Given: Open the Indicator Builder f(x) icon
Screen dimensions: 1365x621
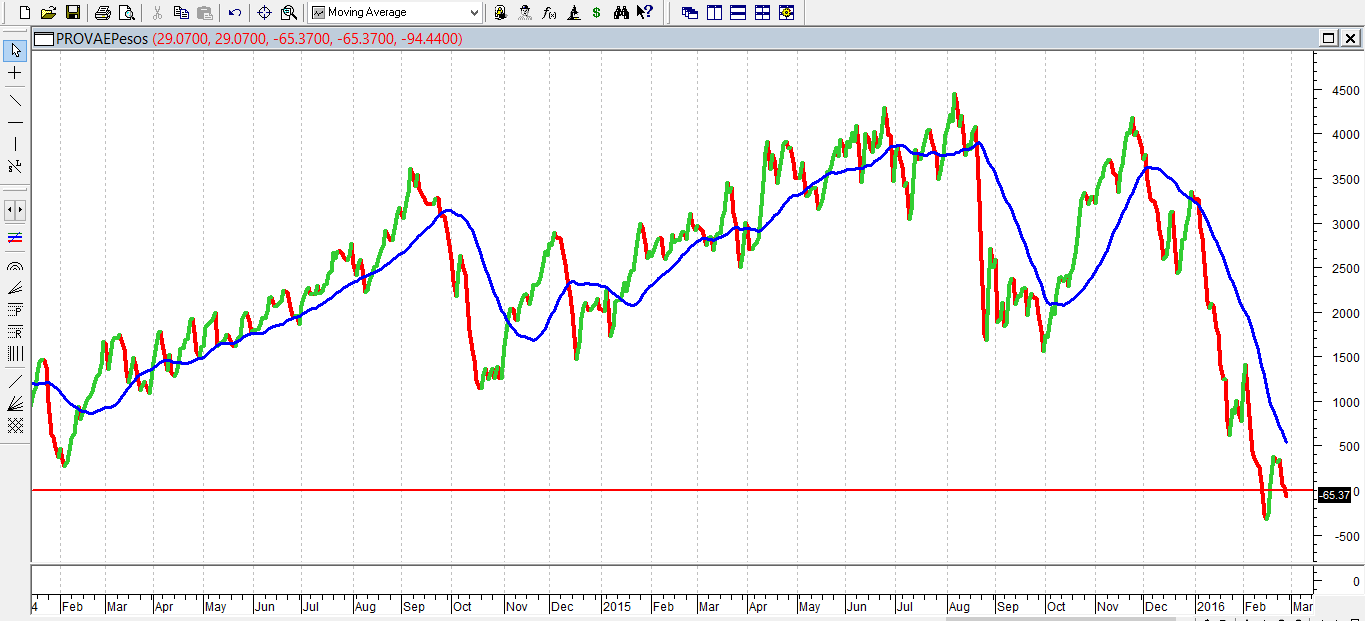Looking at the screenshot, I should click(x=549, y=13).
